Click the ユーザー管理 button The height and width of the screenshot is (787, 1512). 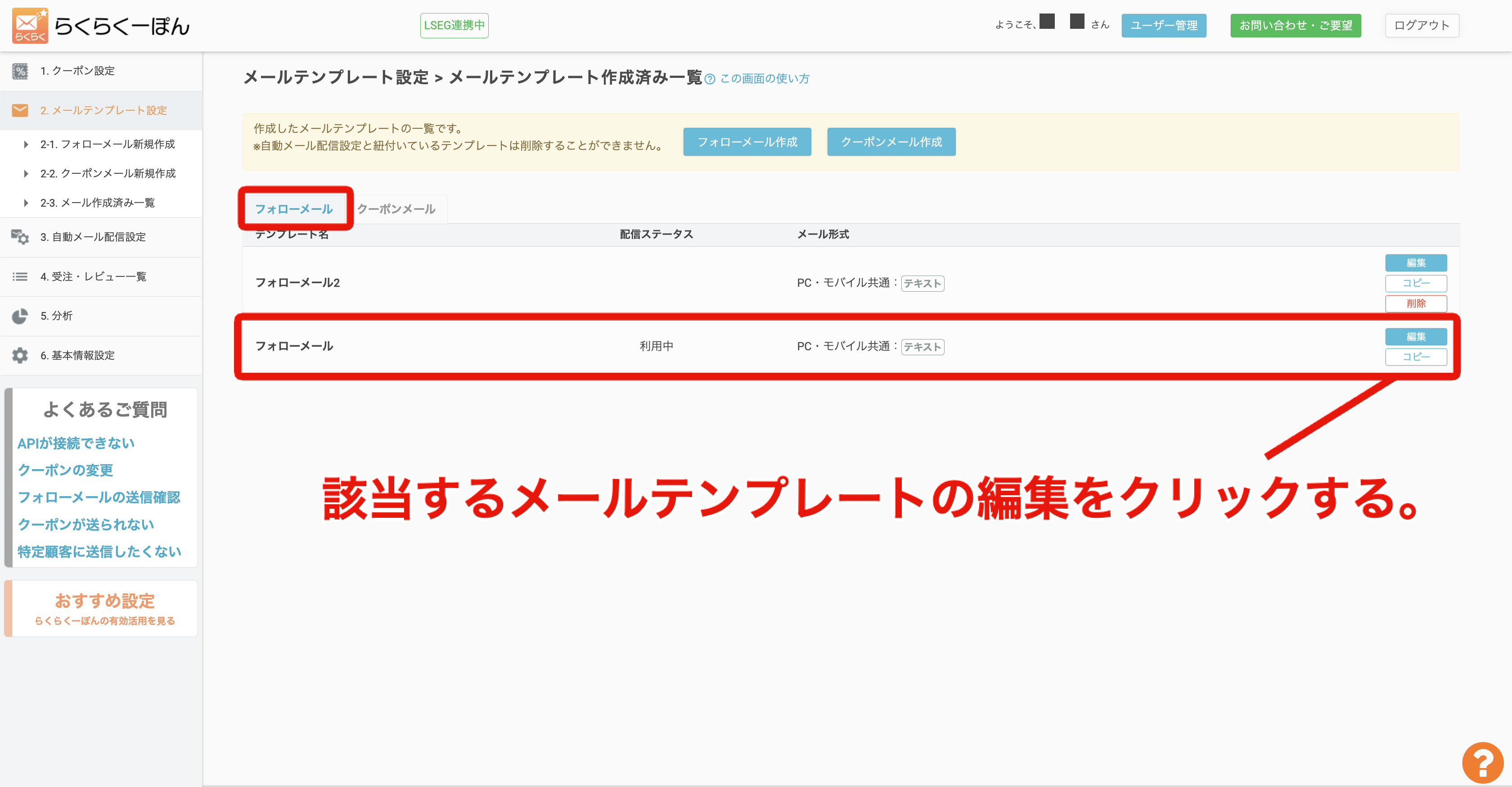[1164, 25]
